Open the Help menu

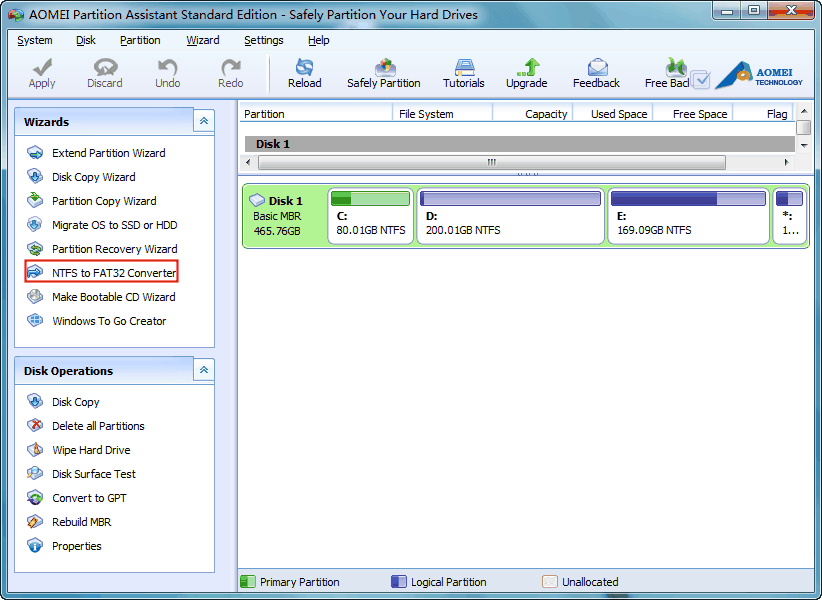319,40
